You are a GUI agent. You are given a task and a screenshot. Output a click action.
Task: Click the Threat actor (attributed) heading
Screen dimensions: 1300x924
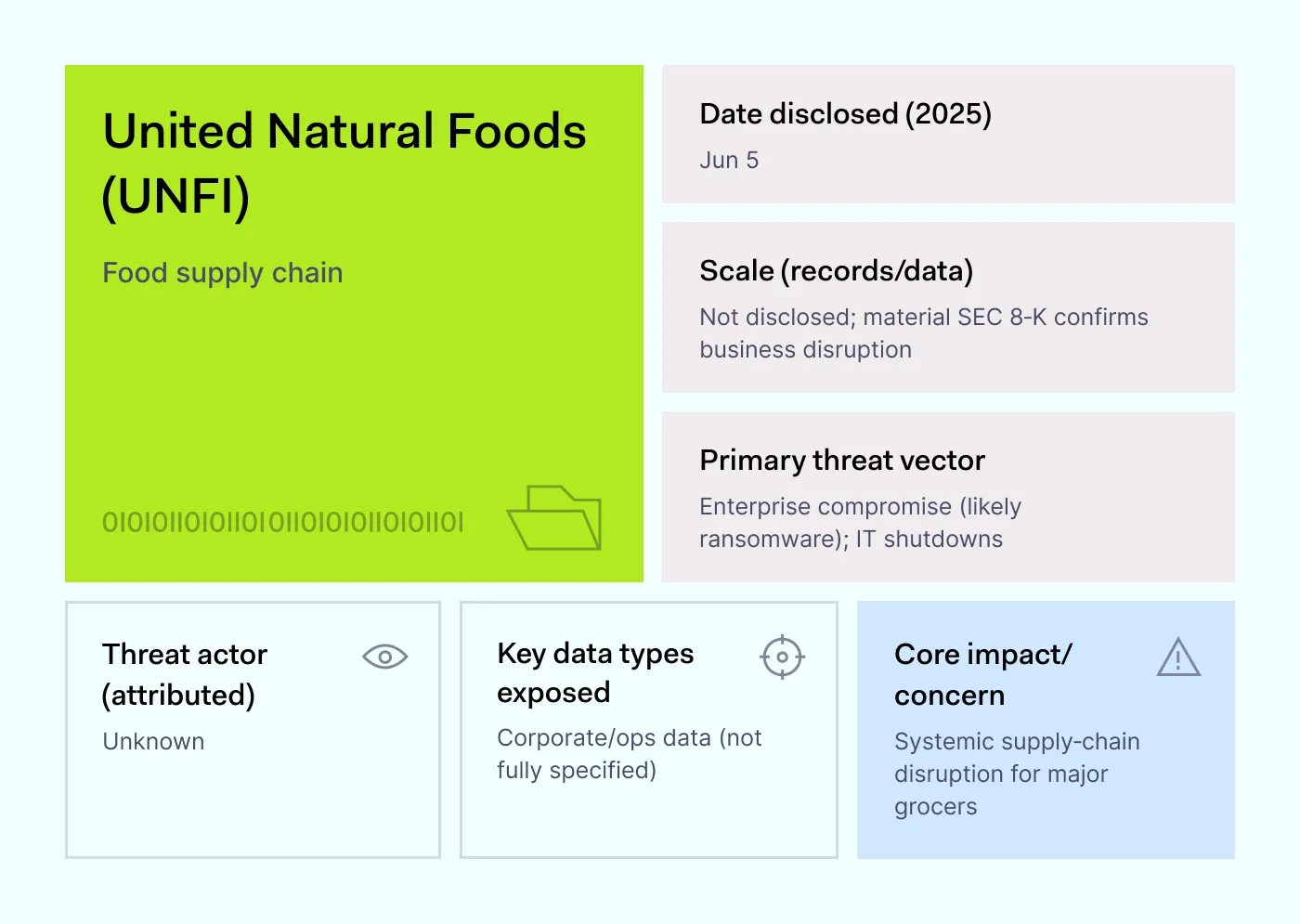[185, 674]
